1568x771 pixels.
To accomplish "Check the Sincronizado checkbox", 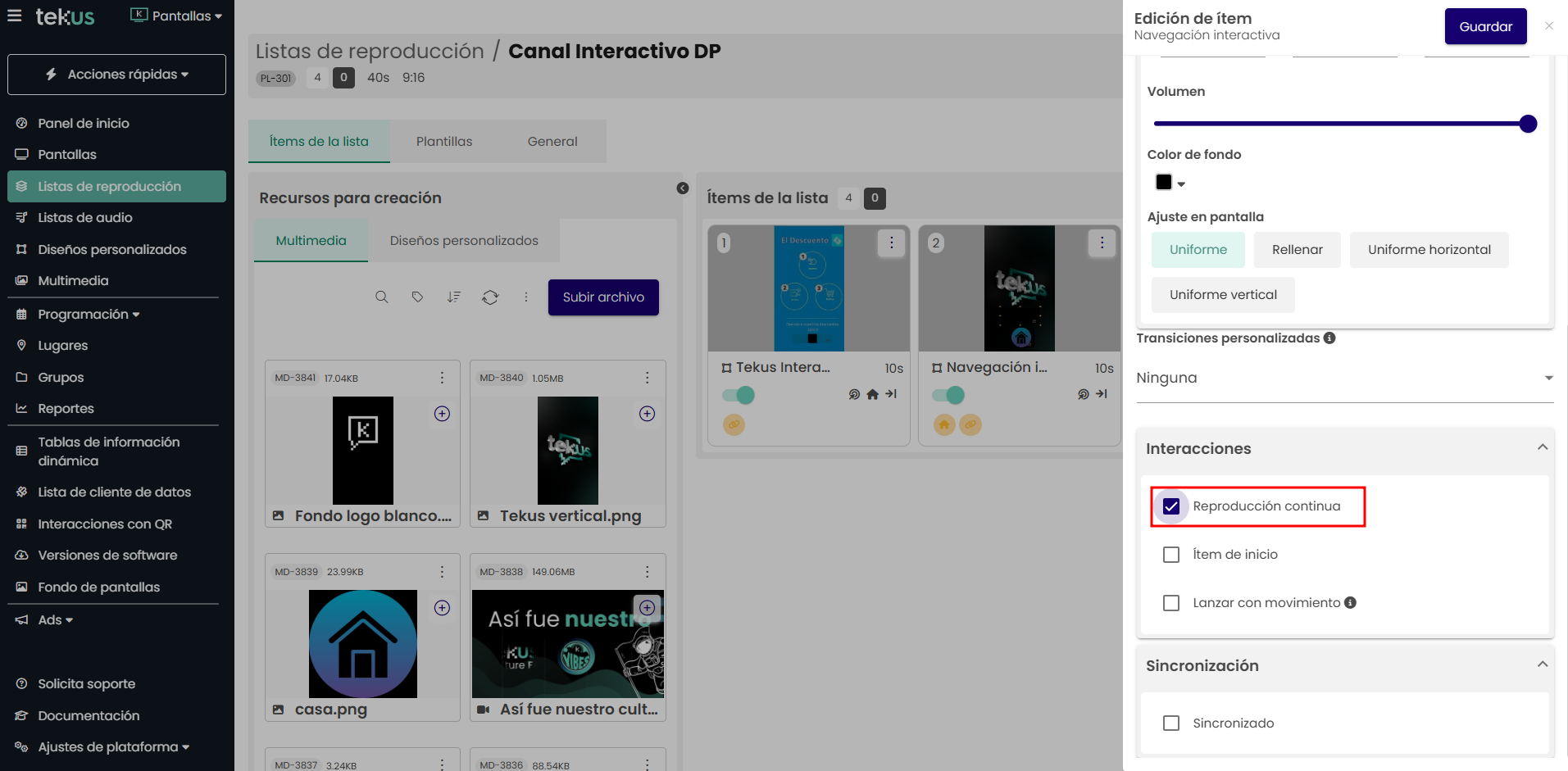I will click(x=1171, y=723).
